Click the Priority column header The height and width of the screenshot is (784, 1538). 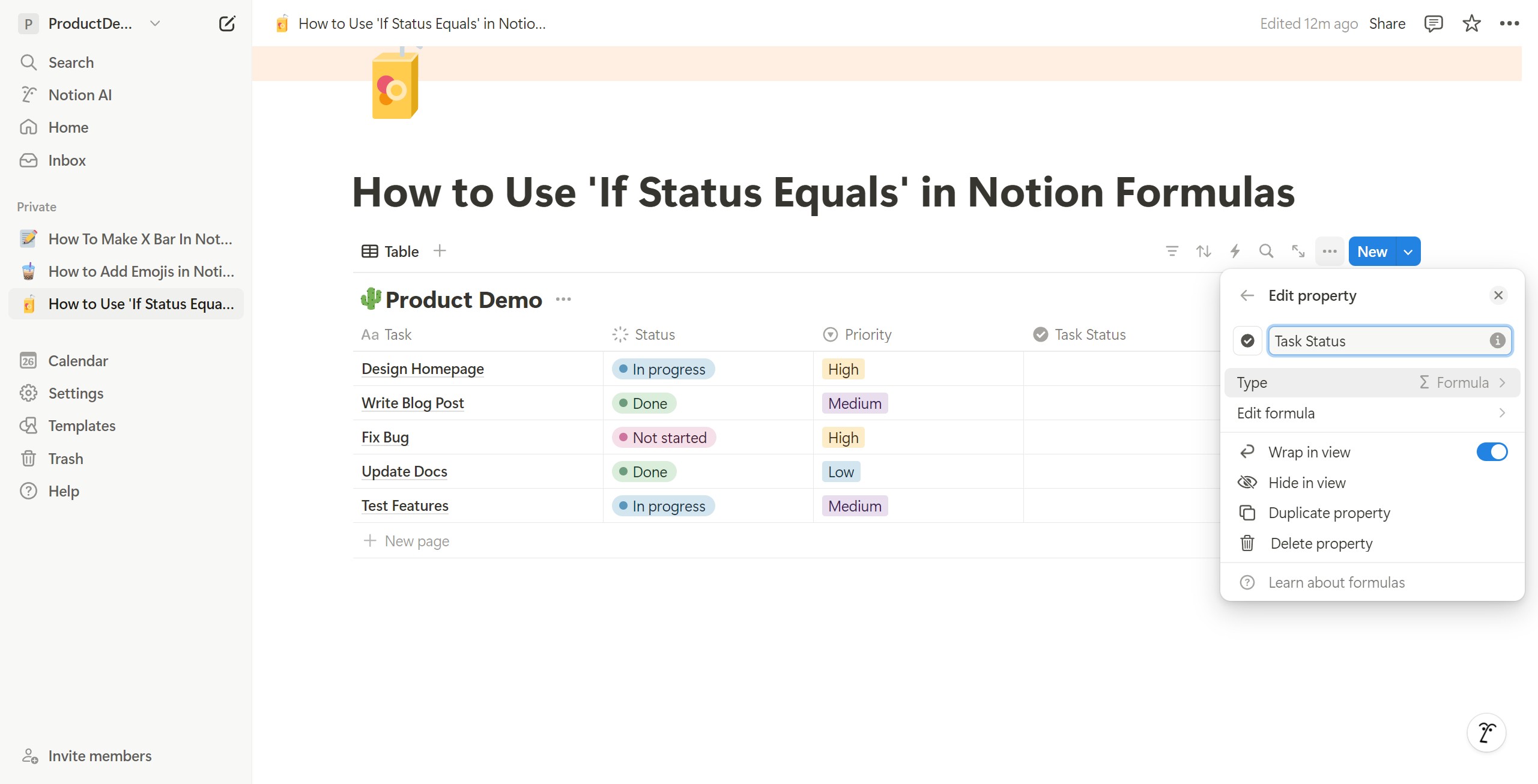coord(918,334)
